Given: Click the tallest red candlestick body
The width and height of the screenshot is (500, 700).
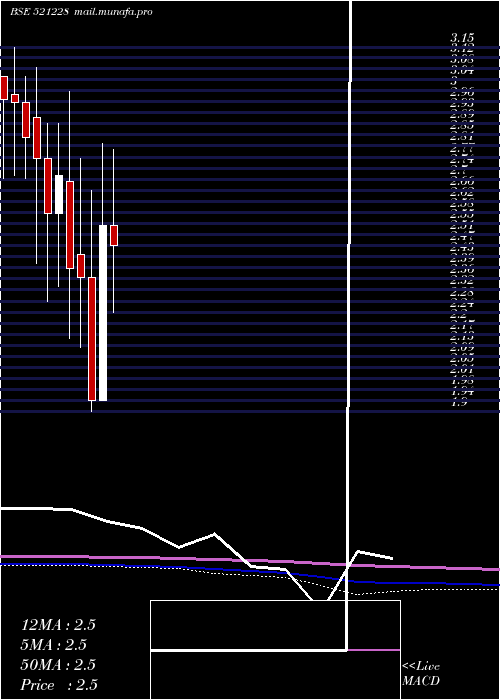Looking at the screenshot, I should coord(92,339).
